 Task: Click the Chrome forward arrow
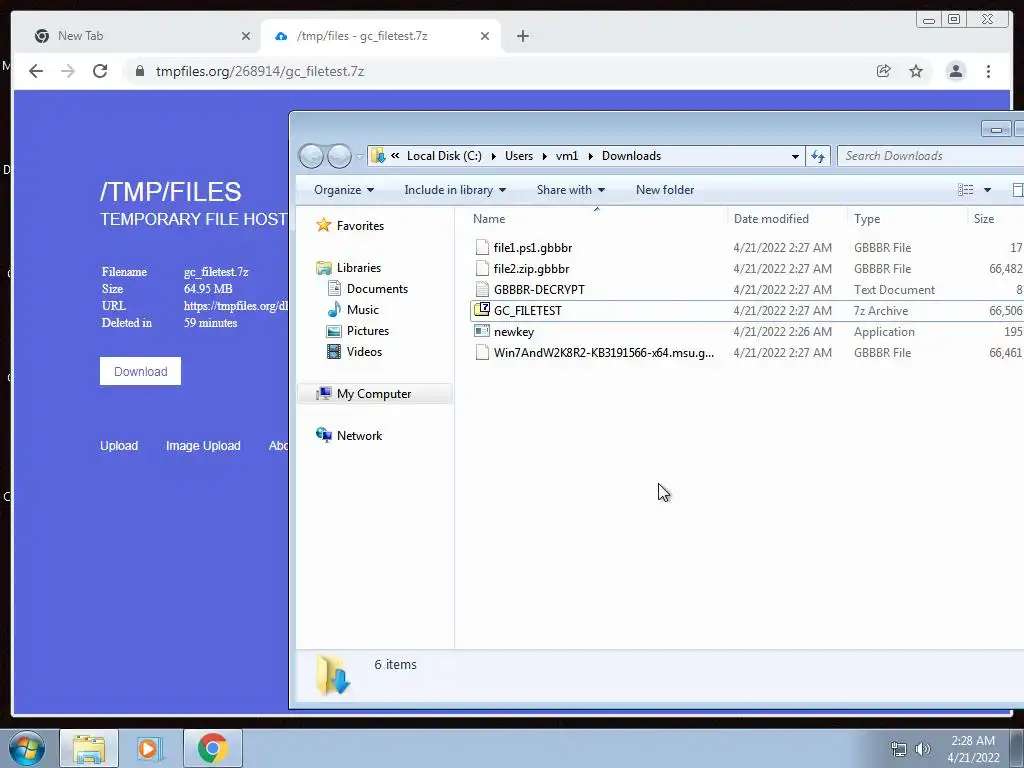pyautogui.click(x=68, y=71)
